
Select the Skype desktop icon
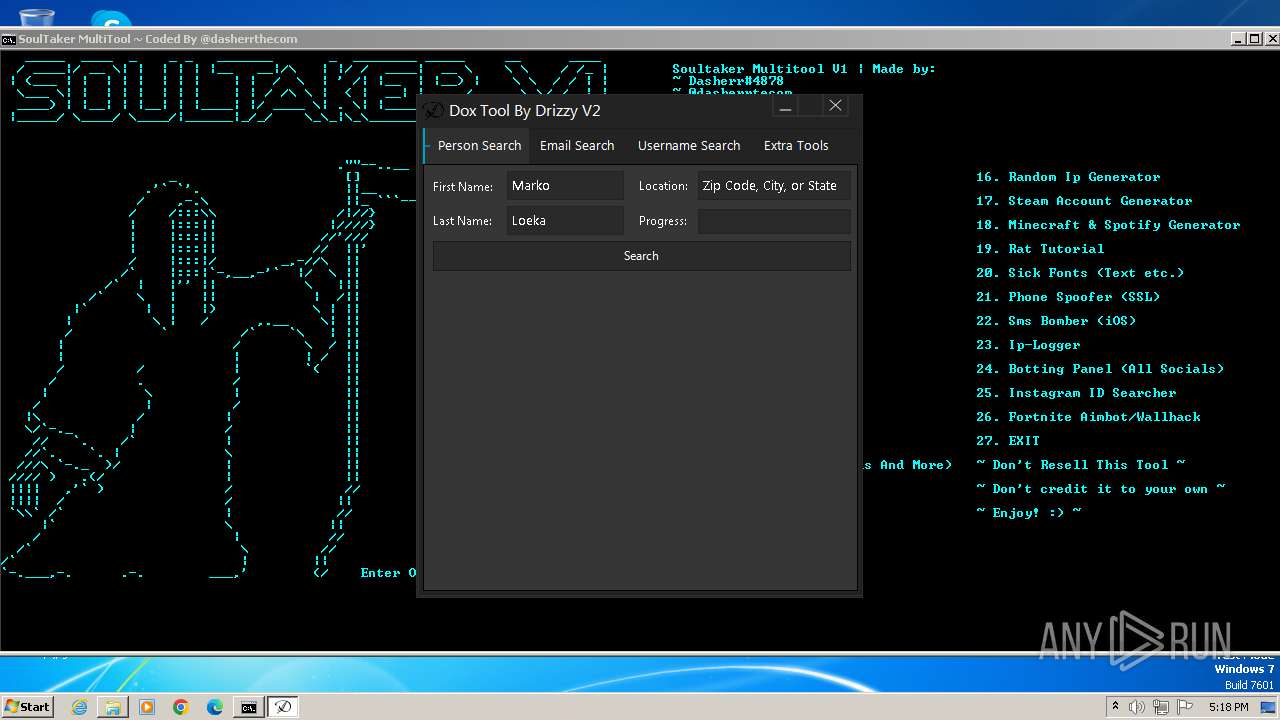[111, 18]
